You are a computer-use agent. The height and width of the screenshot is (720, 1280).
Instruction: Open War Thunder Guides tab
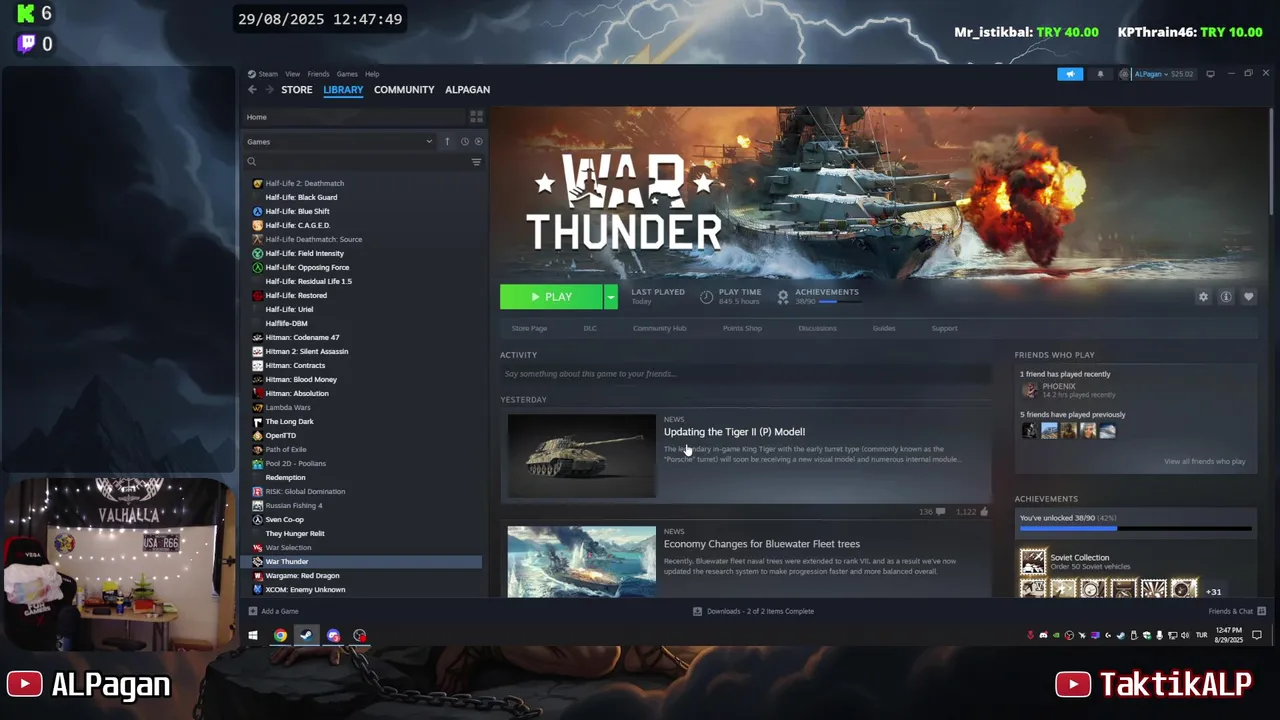[884, 328]
